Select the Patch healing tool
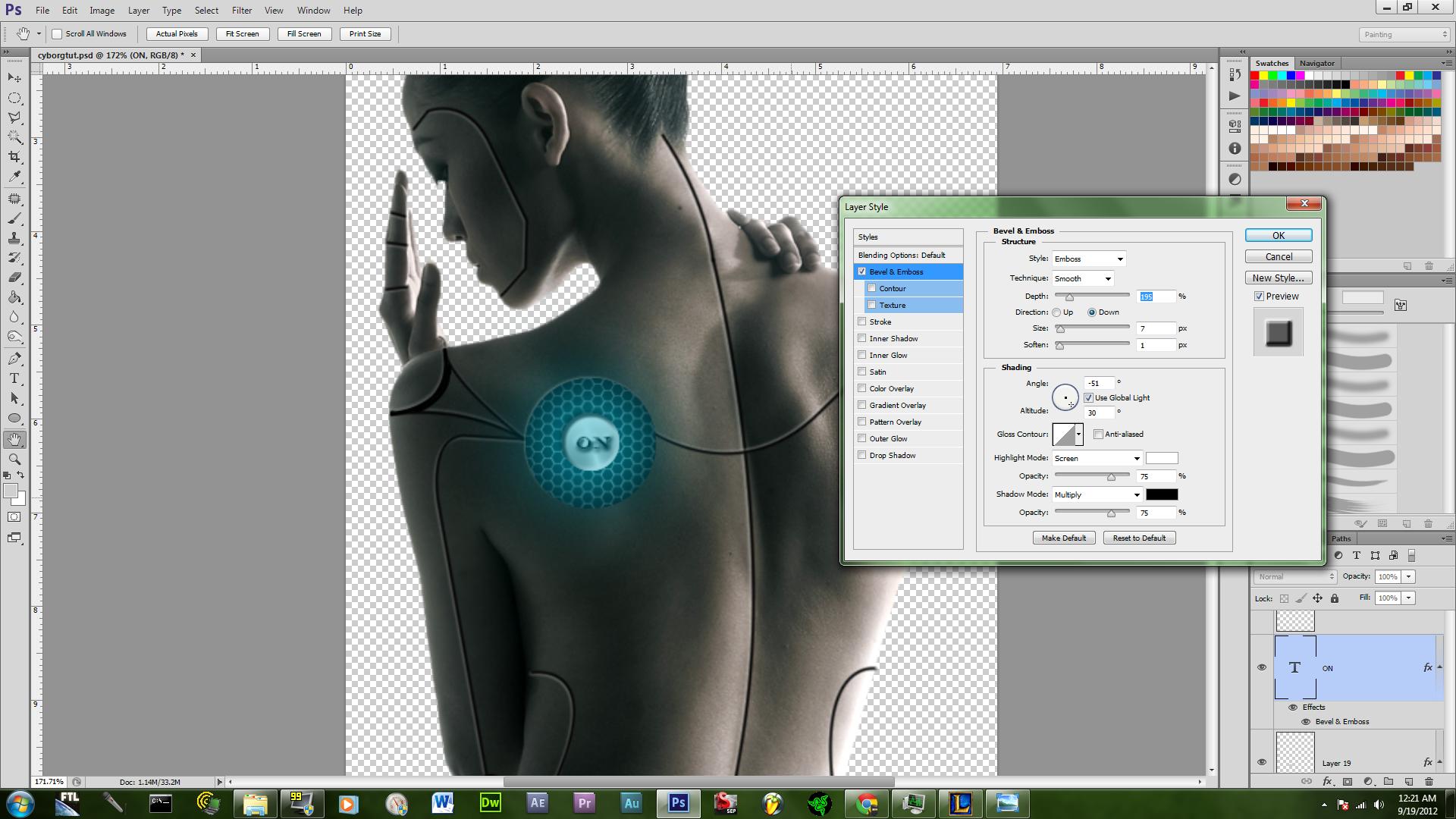This screenshot has width=1456, height=819. coord(14,199)
